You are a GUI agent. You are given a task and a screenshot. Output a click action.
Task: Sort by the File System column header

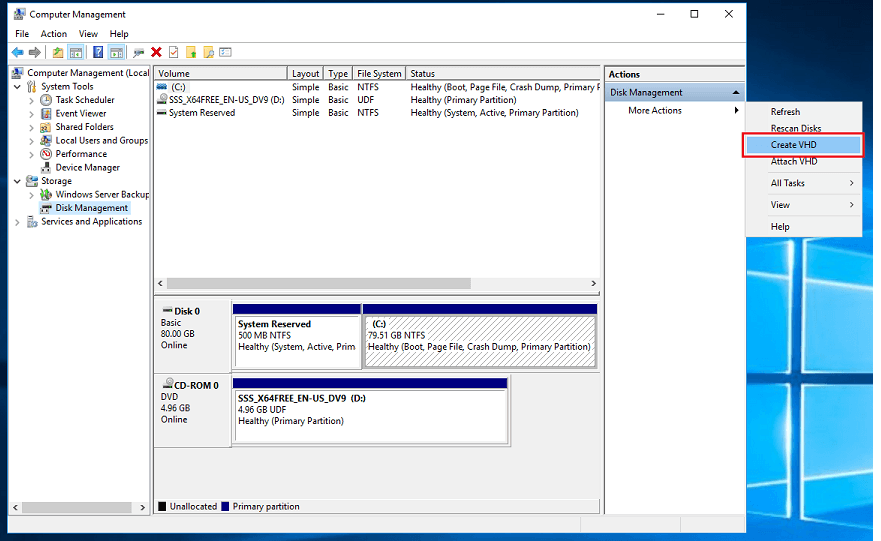pos(379,74)
